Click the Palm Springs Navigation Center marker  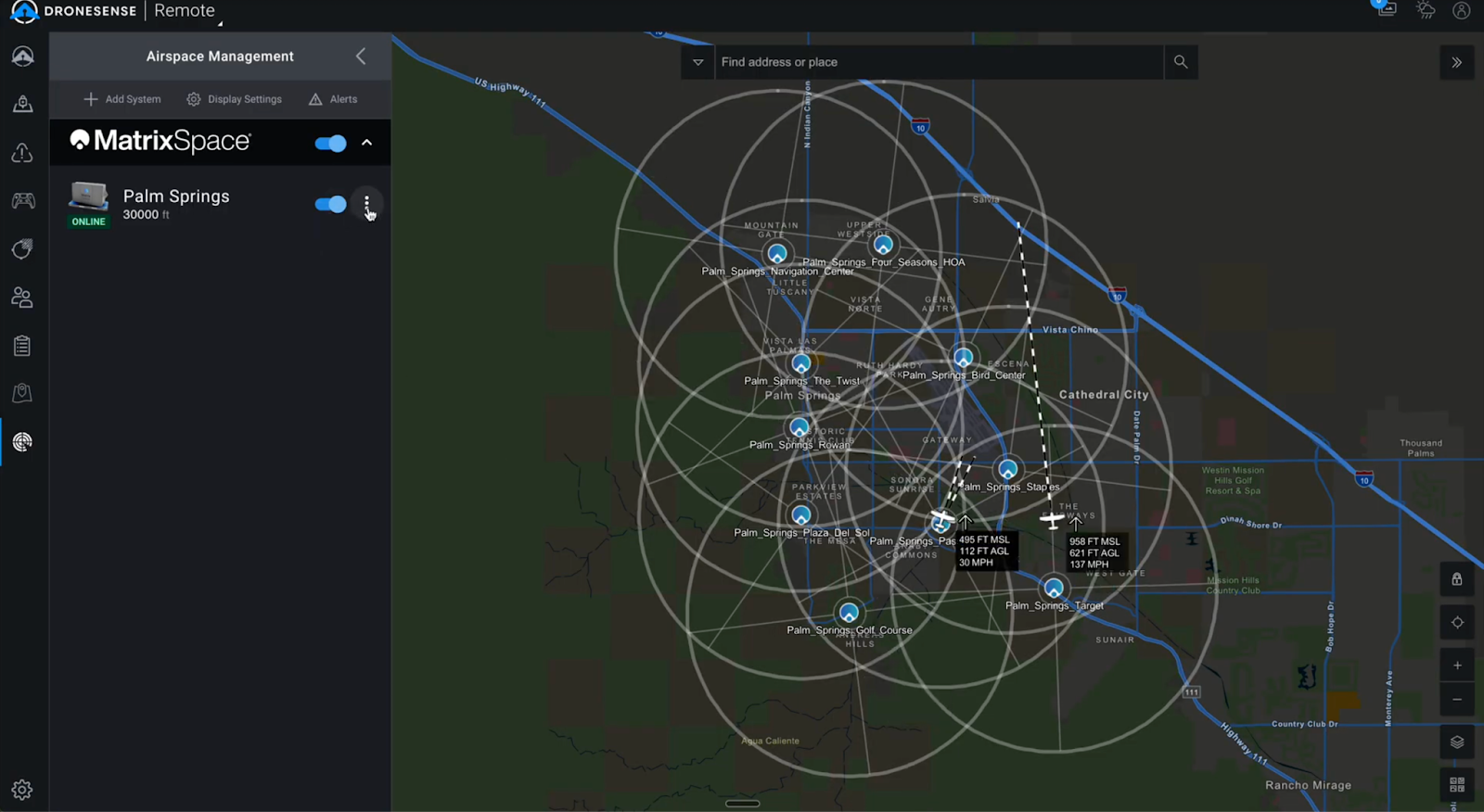[777, 254]
